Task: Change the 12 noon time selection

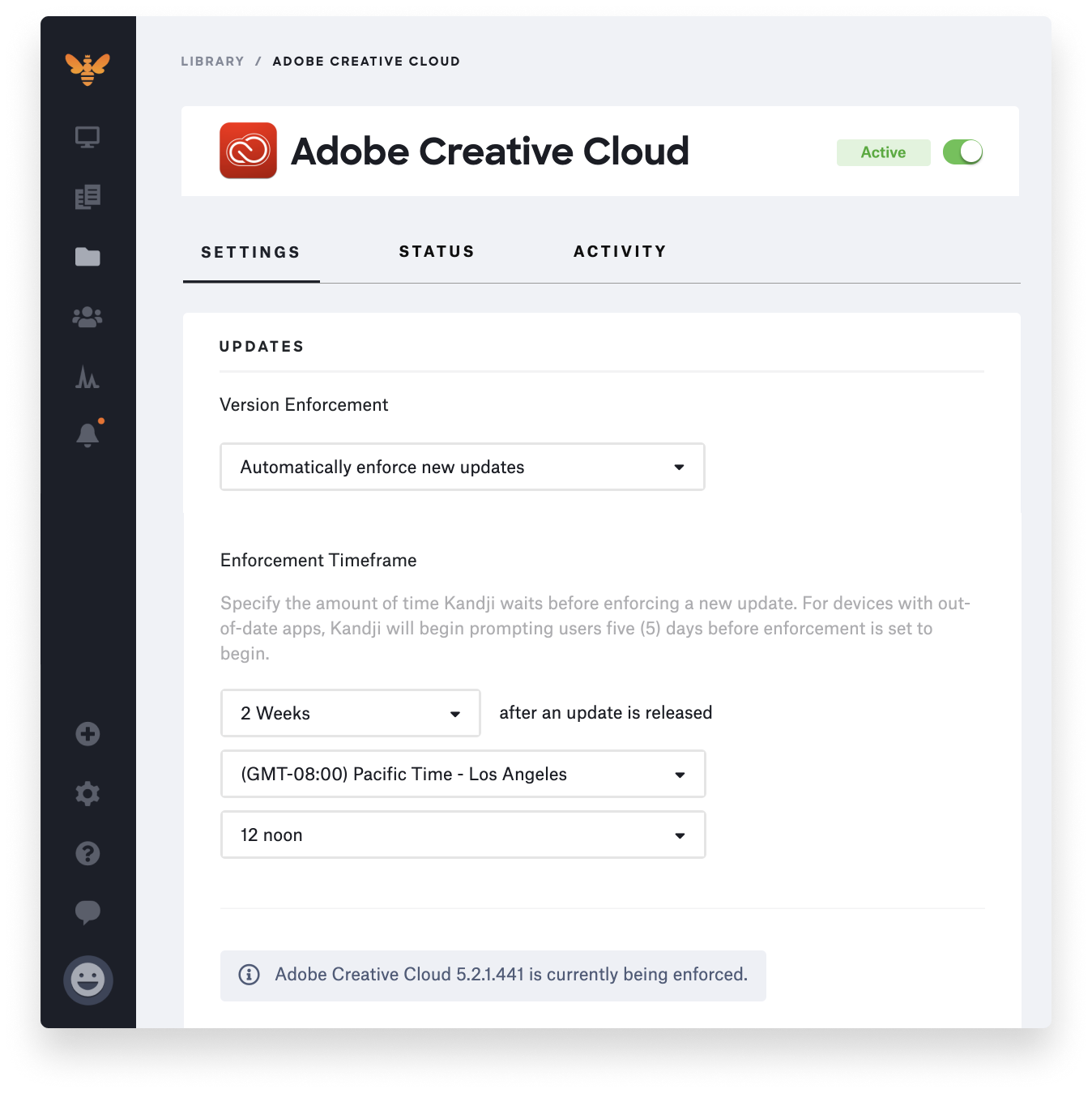Action: coord(463,835)
